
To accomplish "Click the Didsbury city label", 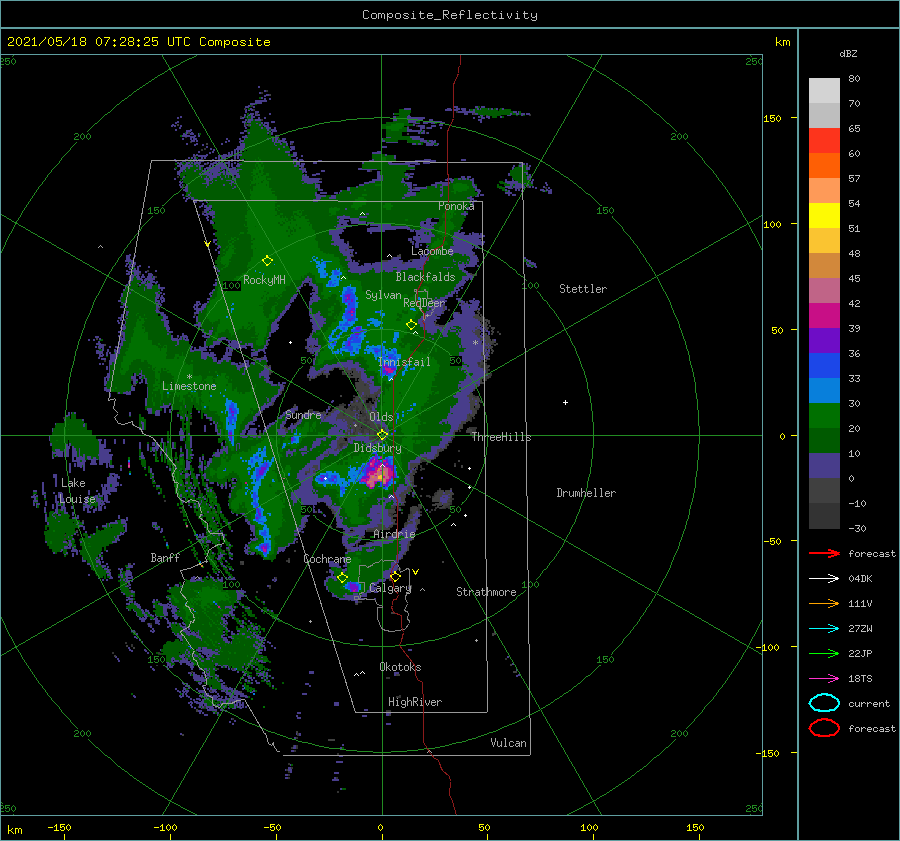I will pyautogui.click(x=378, y=448).
